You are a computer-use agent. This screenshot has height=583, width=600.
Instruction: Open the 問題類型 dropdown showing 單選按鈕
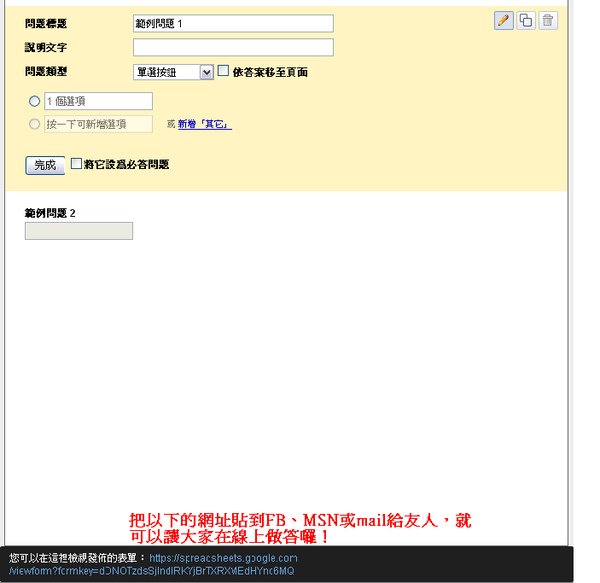pyautogui.click(x=173, y=72)
